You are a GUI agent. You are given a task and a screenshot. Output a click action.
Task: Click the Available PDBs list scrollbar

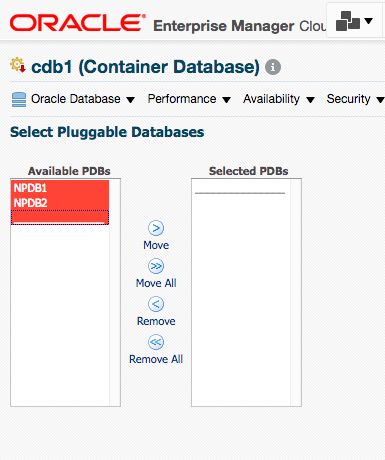[115, 292]
